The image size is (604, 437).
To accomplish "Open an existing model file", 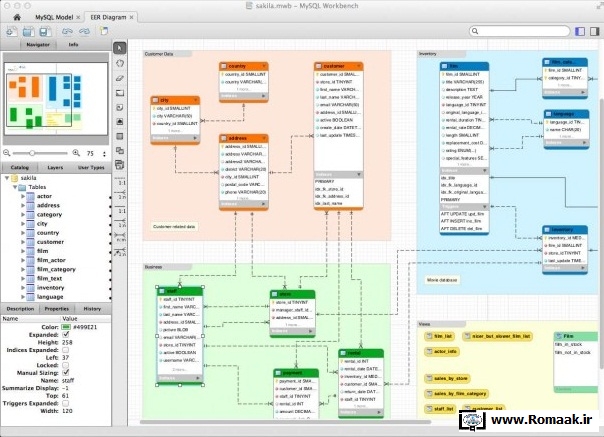I will pyautogui.click(x=28, y=32).
